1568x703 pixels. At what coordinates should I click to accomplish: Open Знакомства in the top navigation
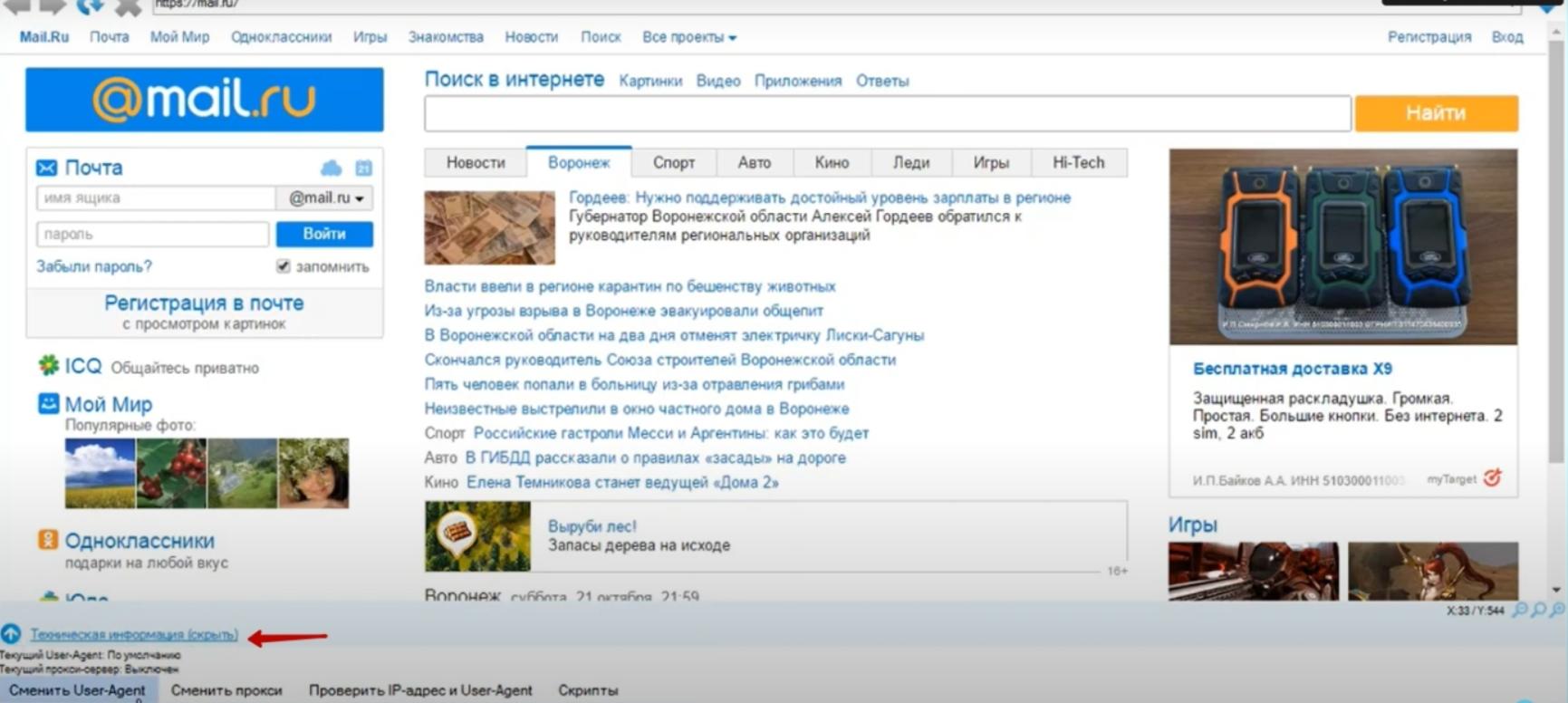click(x=446, y=37)
